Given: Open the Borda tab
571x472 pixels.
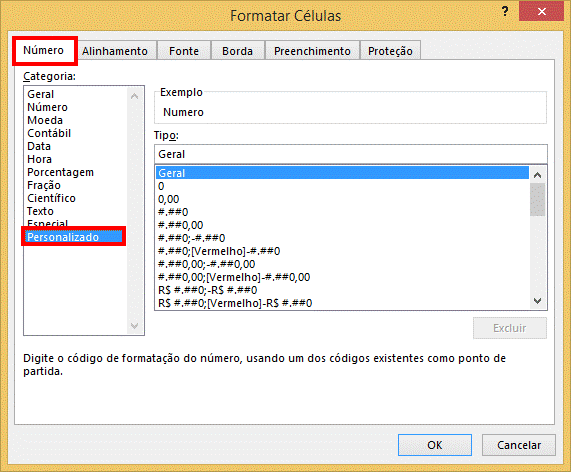Looking at the screenshot, I should pos(237,51).
